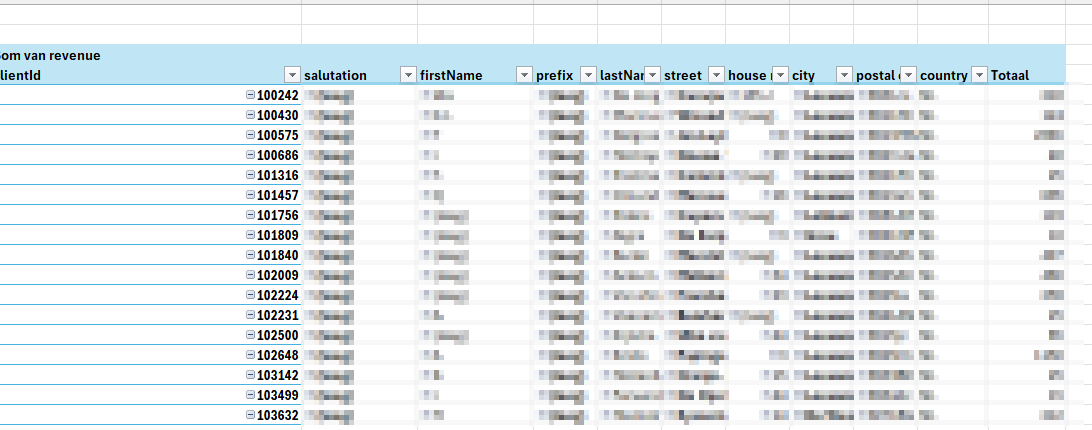This screenshot has height=430, width=1092.
Task: Open the lastName column filter dropdown
Action: pos(652,75)
